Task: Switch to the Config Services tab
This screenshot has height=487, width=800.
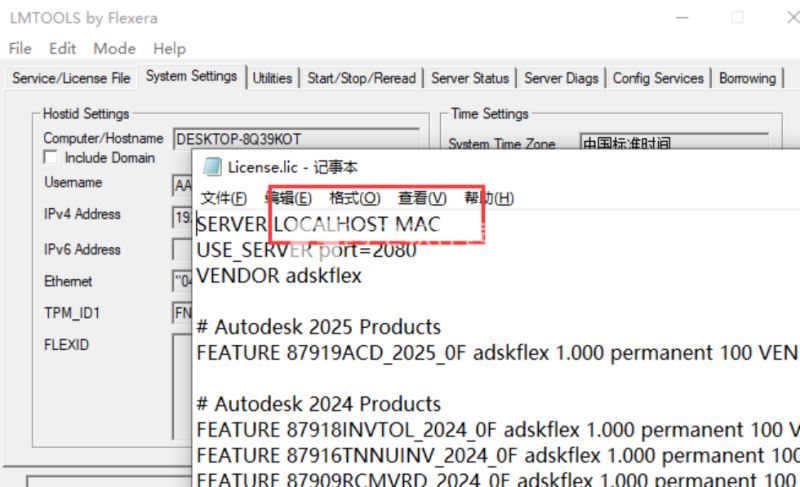Action: point(658,78)
